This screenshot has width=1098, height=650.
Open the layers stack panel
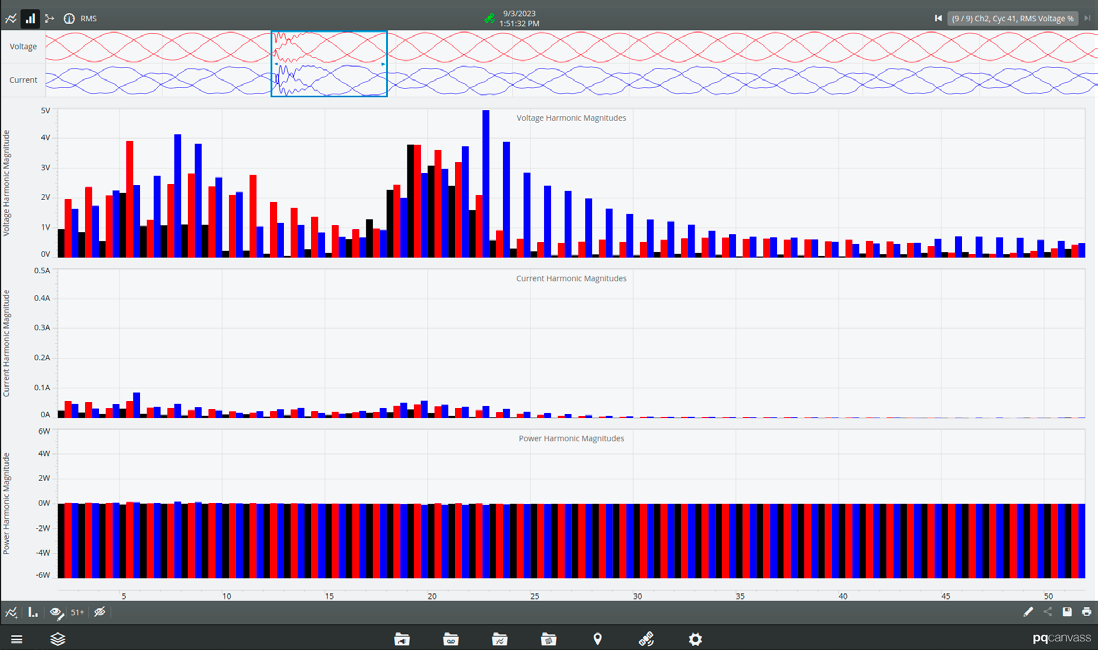[58, 639]
